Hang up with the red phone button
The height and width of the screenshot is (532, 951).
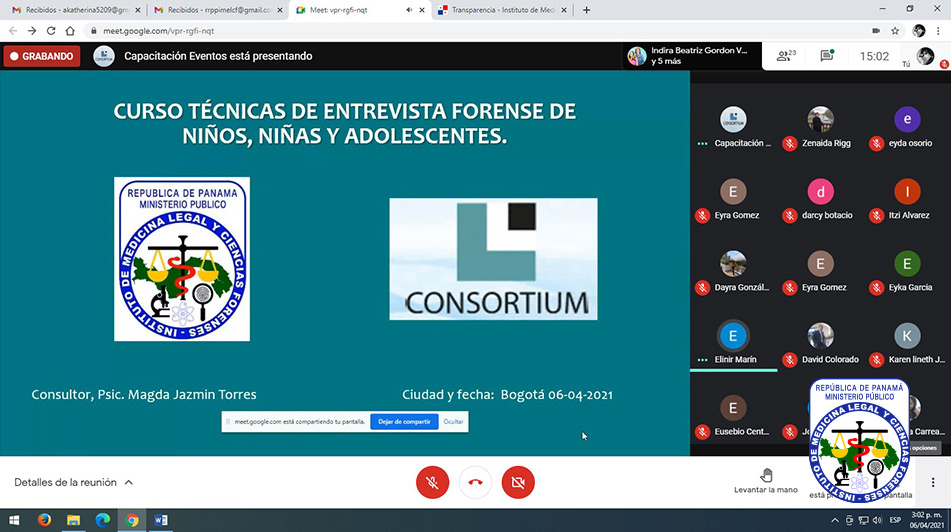pyautogui.click(x=476, y=482)
